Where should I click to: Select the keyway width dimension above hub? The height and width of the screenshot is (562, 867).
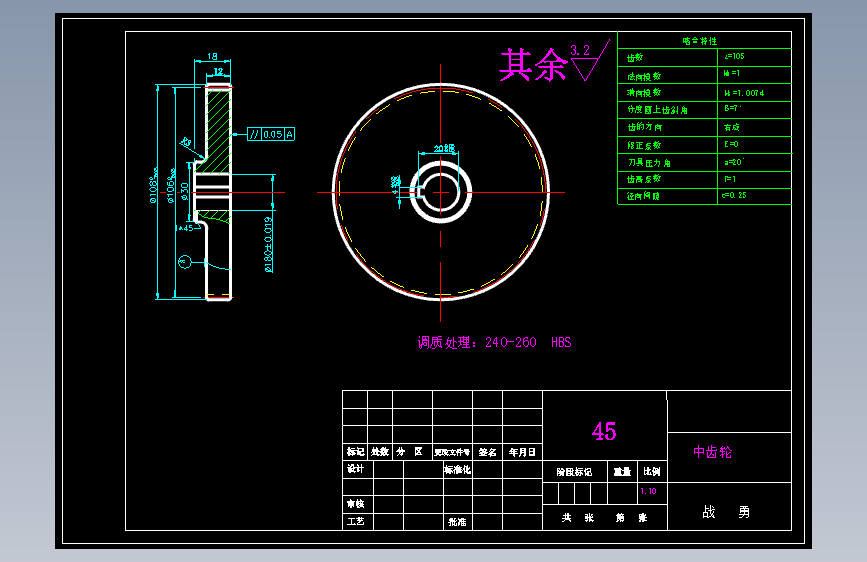coord(444,148)
